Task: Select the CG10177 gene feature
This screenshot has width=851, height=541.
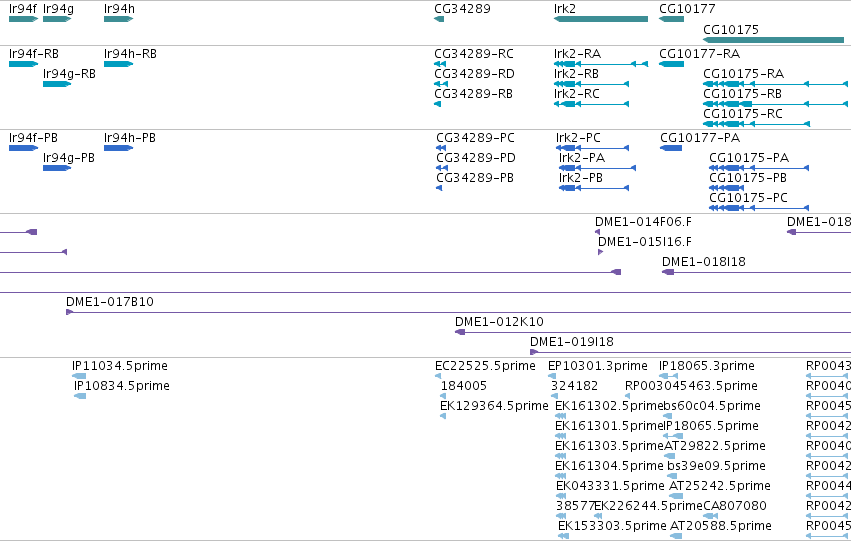Action: pos(671,19)
